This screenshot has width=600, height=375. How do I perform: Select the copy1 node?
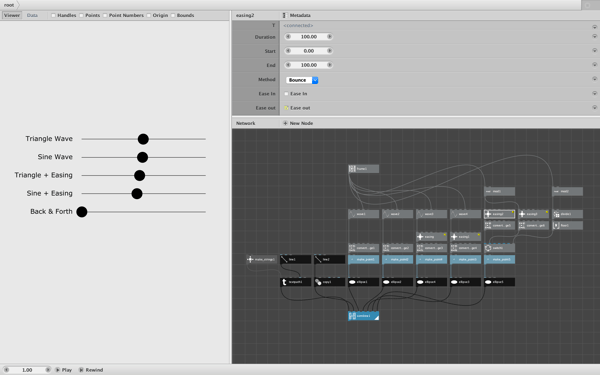[x=329, y=282]
